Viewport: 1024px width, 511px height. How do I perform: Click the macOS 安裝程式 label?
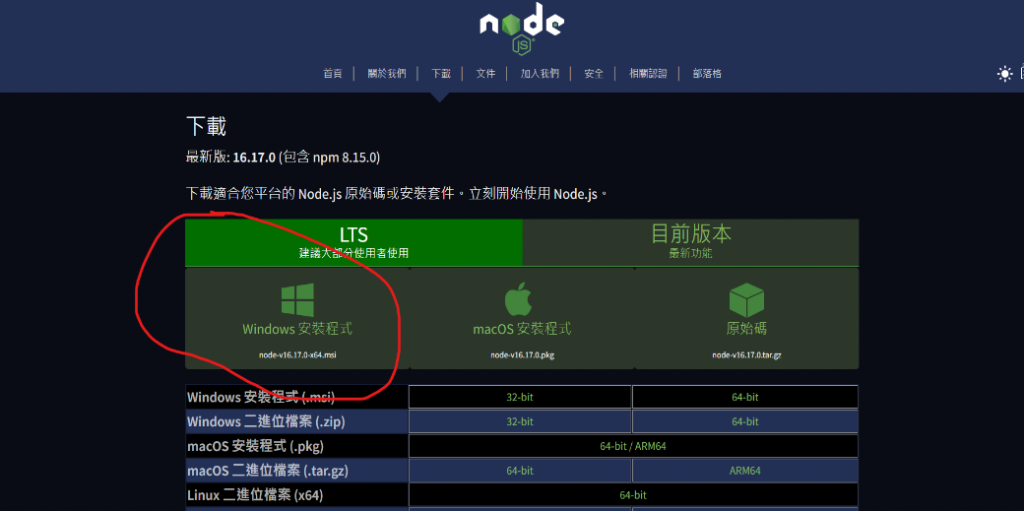coord(522,329)
